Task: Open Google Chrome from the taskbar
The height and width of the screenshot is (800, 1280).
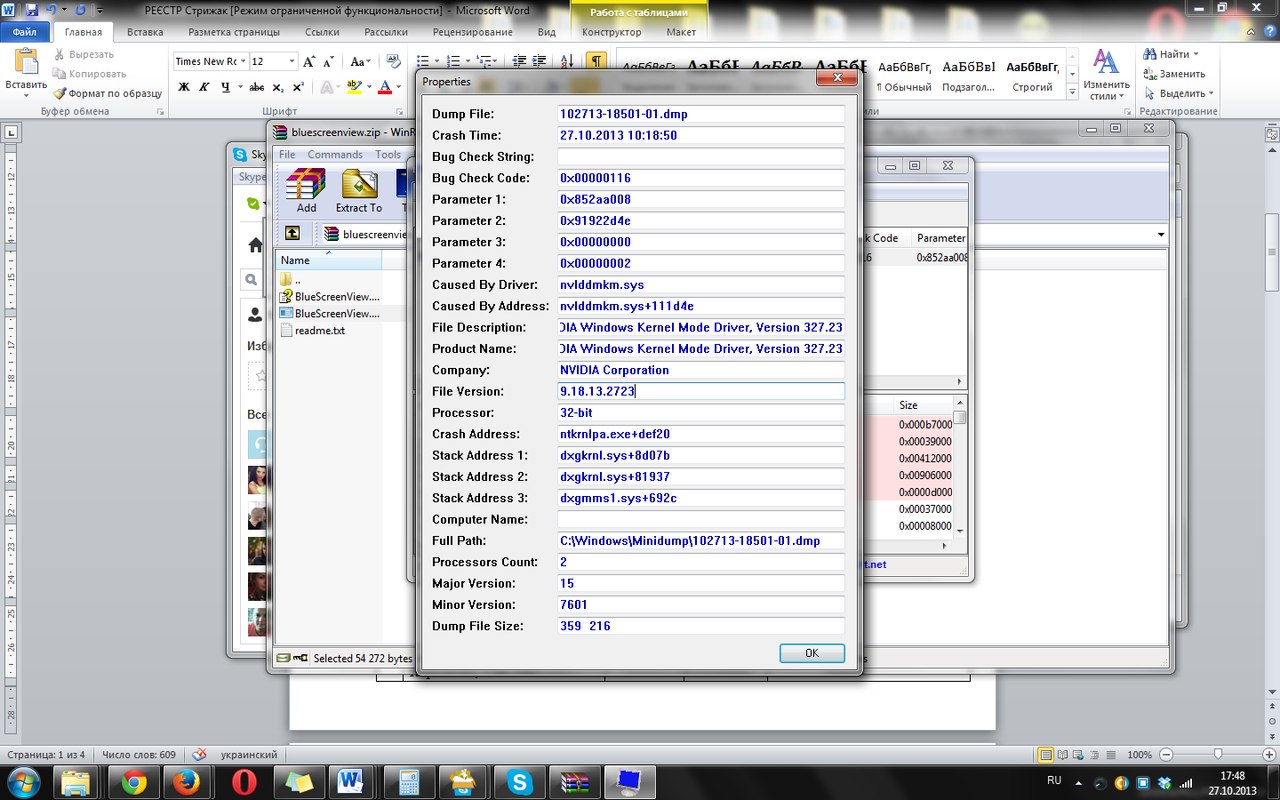Action: point(134,781)
